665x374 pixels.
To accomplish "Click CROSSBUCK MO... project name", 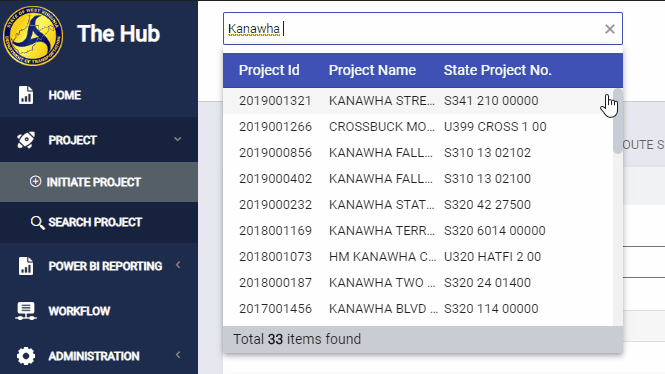I will click(382, 127).
